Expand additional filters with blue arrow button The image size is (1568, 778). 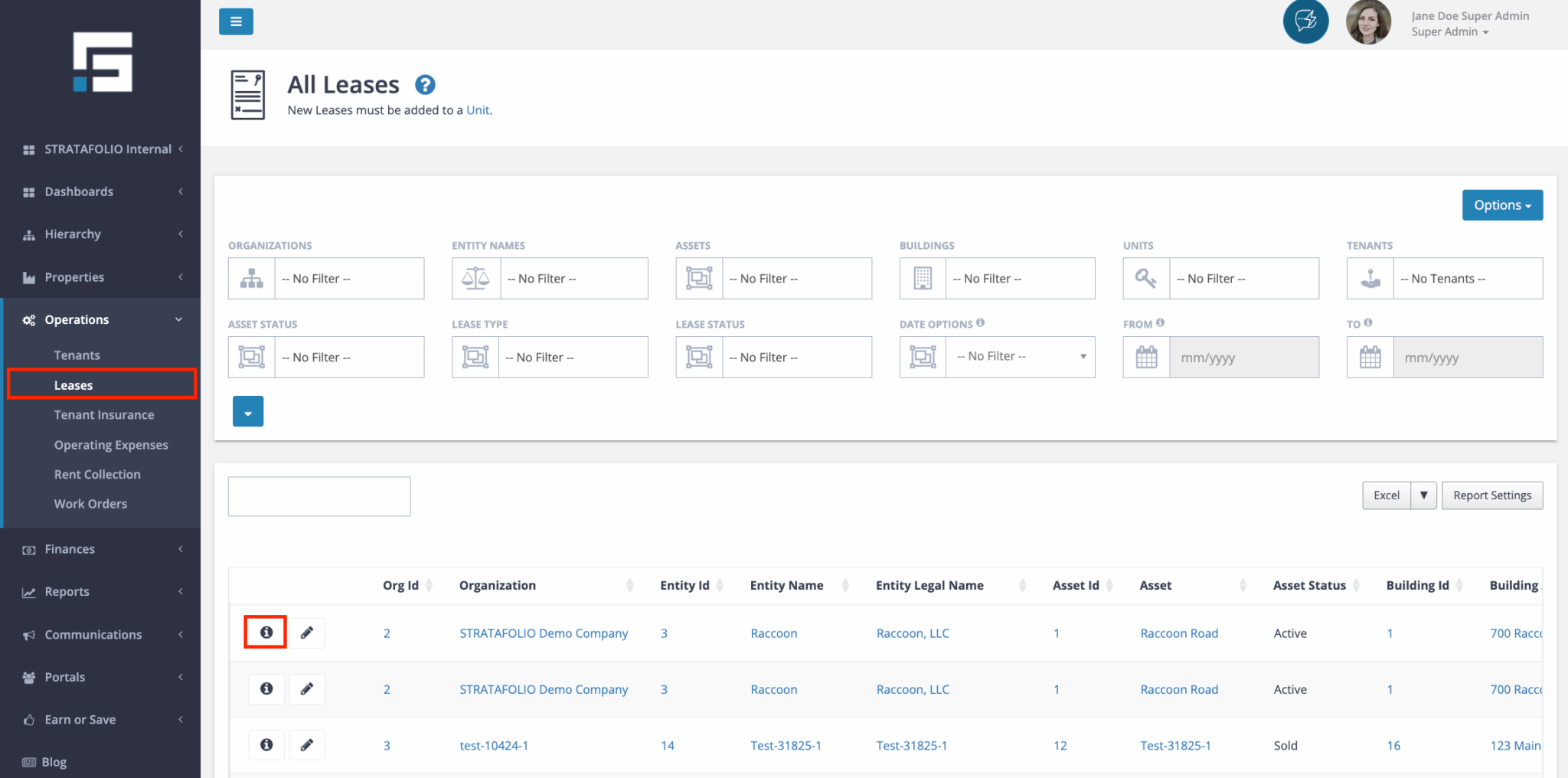pos(248,412)
